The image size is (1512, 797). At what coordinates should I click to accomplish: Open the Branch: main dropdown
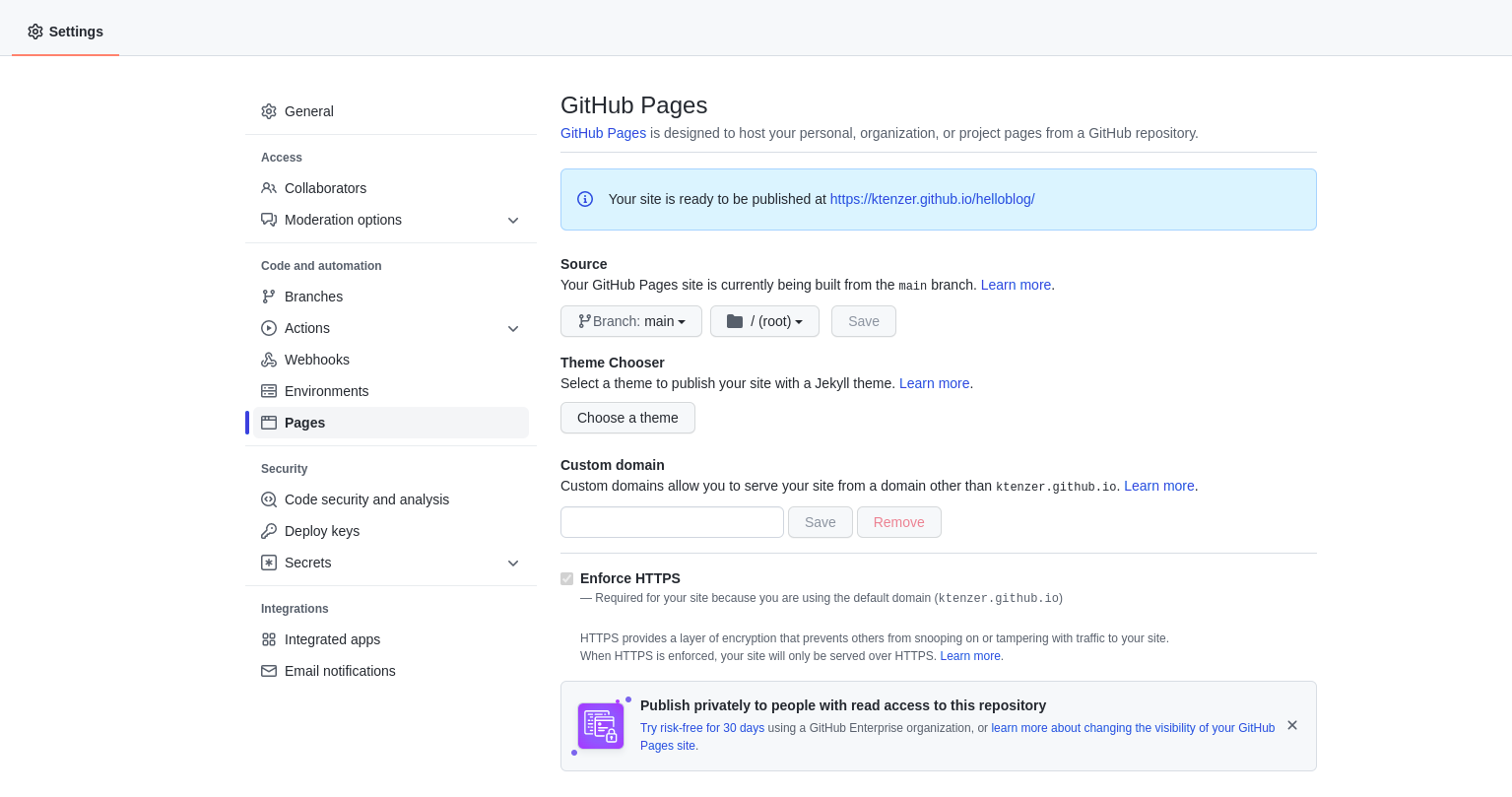tap(631, 321)
